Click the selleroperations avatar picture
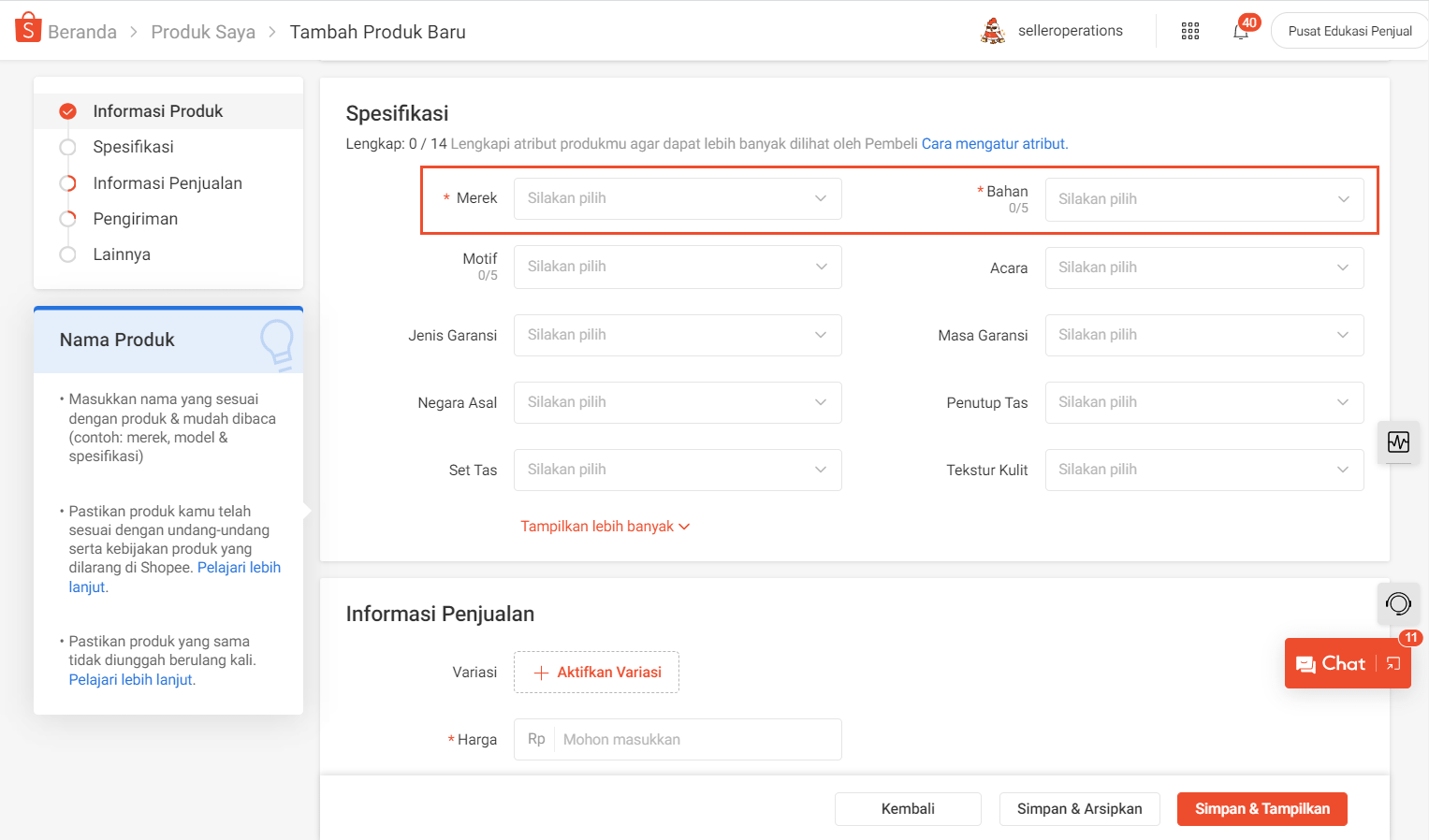 (x=993, y=29)
